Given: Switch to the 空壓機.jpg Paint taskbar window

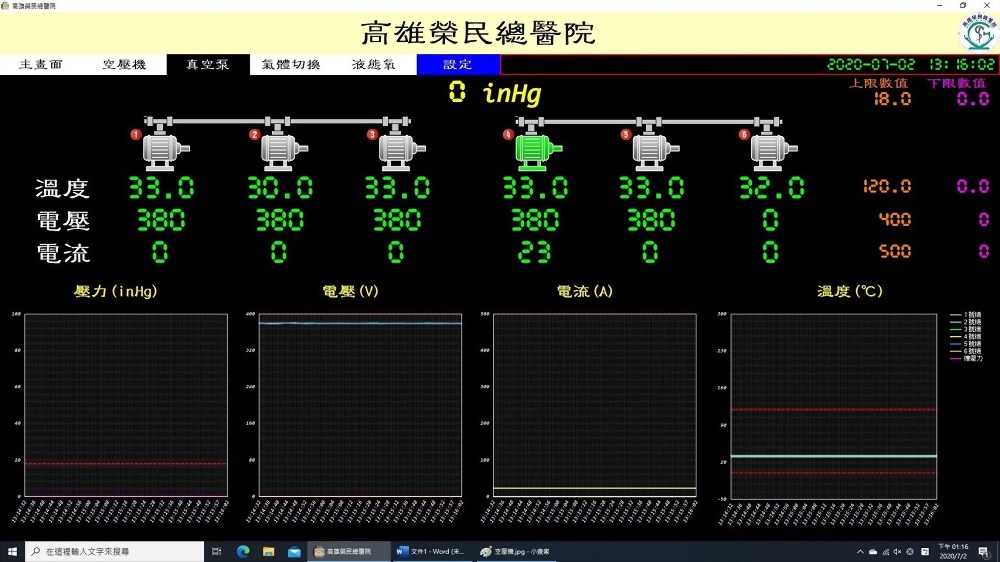Looking at the screenshot, I should pos(515,551).
